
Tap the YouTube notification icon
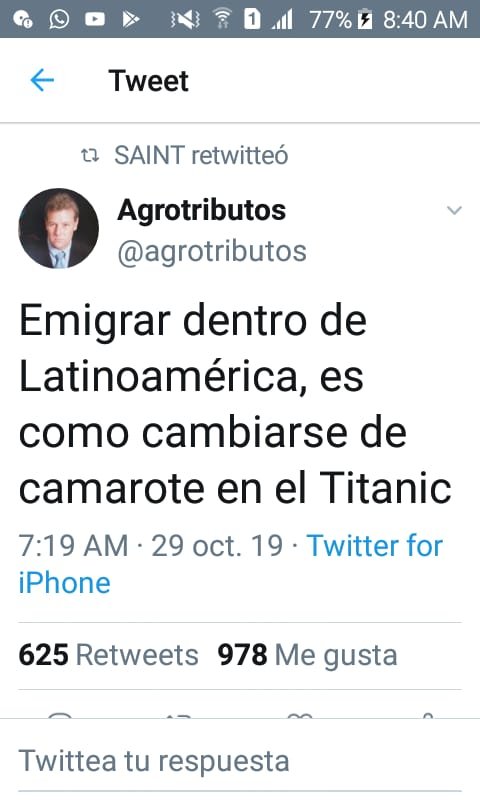pyautogui.click(x=95, y=19)
